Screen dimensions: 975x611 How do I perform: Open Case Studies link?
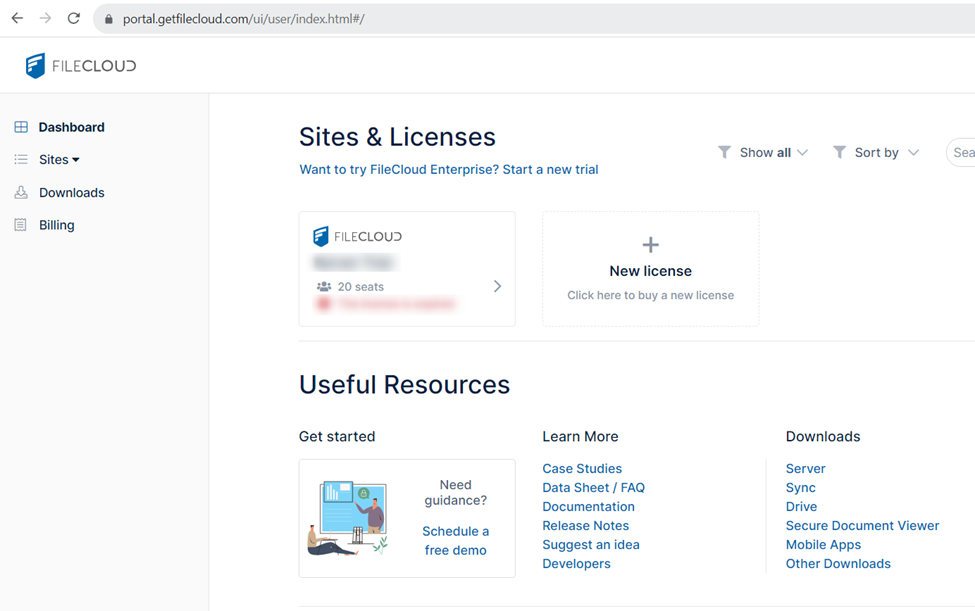582,469
